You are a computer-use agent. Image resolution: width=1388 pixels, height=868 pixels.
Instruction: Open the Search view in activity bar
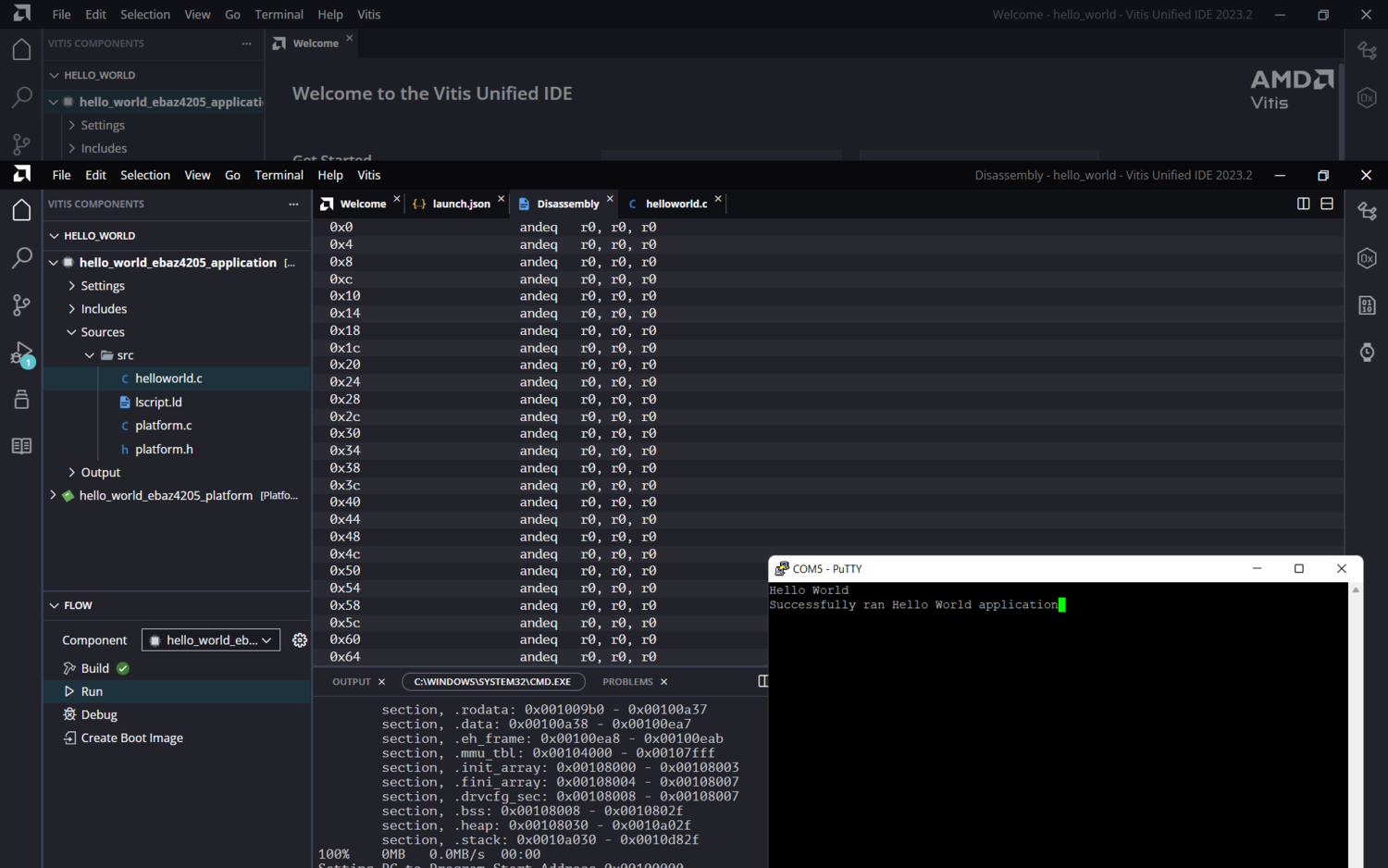21,258
